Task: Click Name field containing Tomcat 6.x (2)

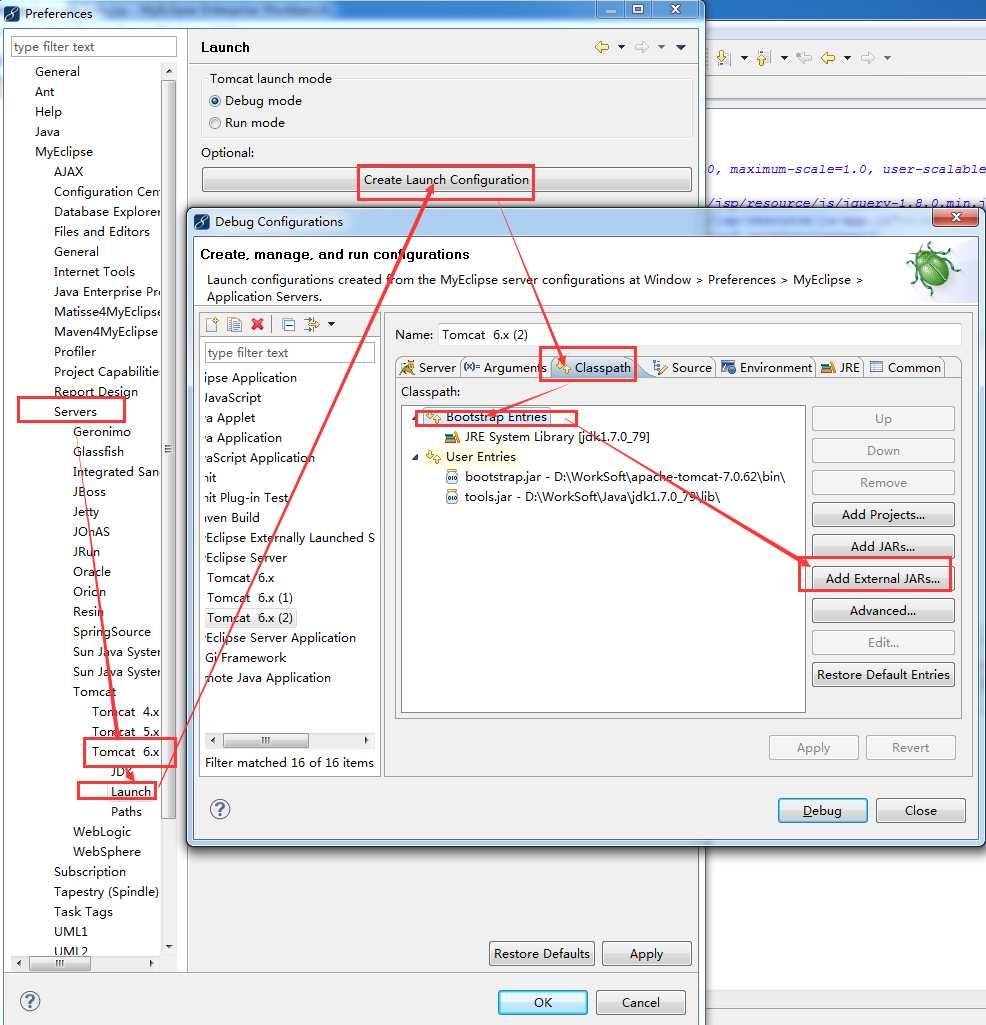Action: (x=700, y=335)
